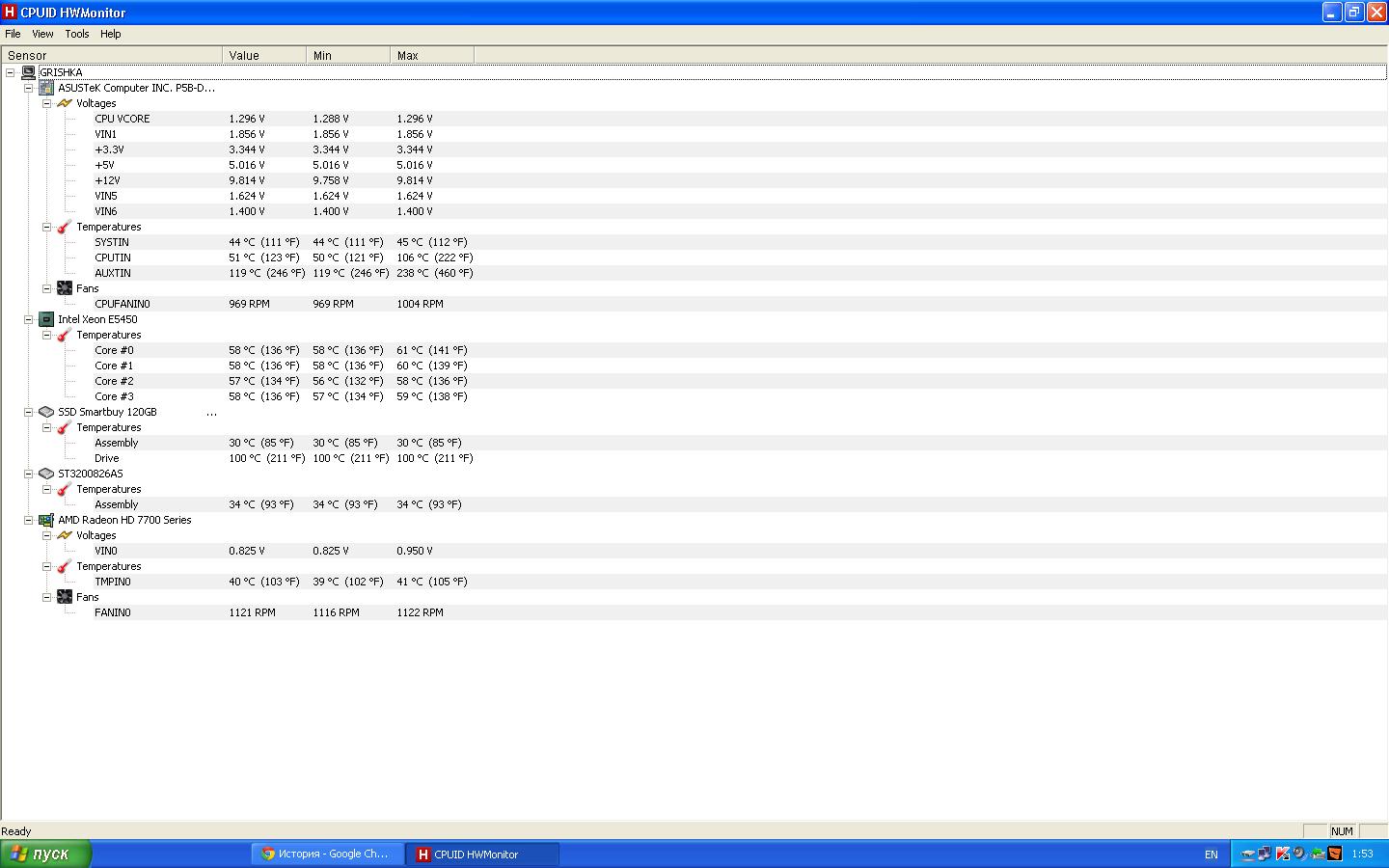Click the network connection tray icon

click(1265, 854)
